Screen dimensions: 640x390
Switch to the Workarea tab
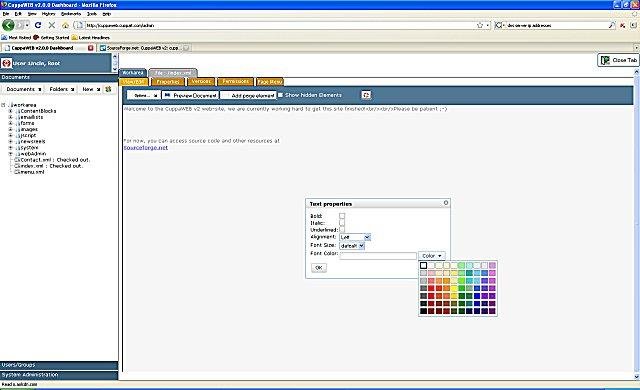pos(133,73)
